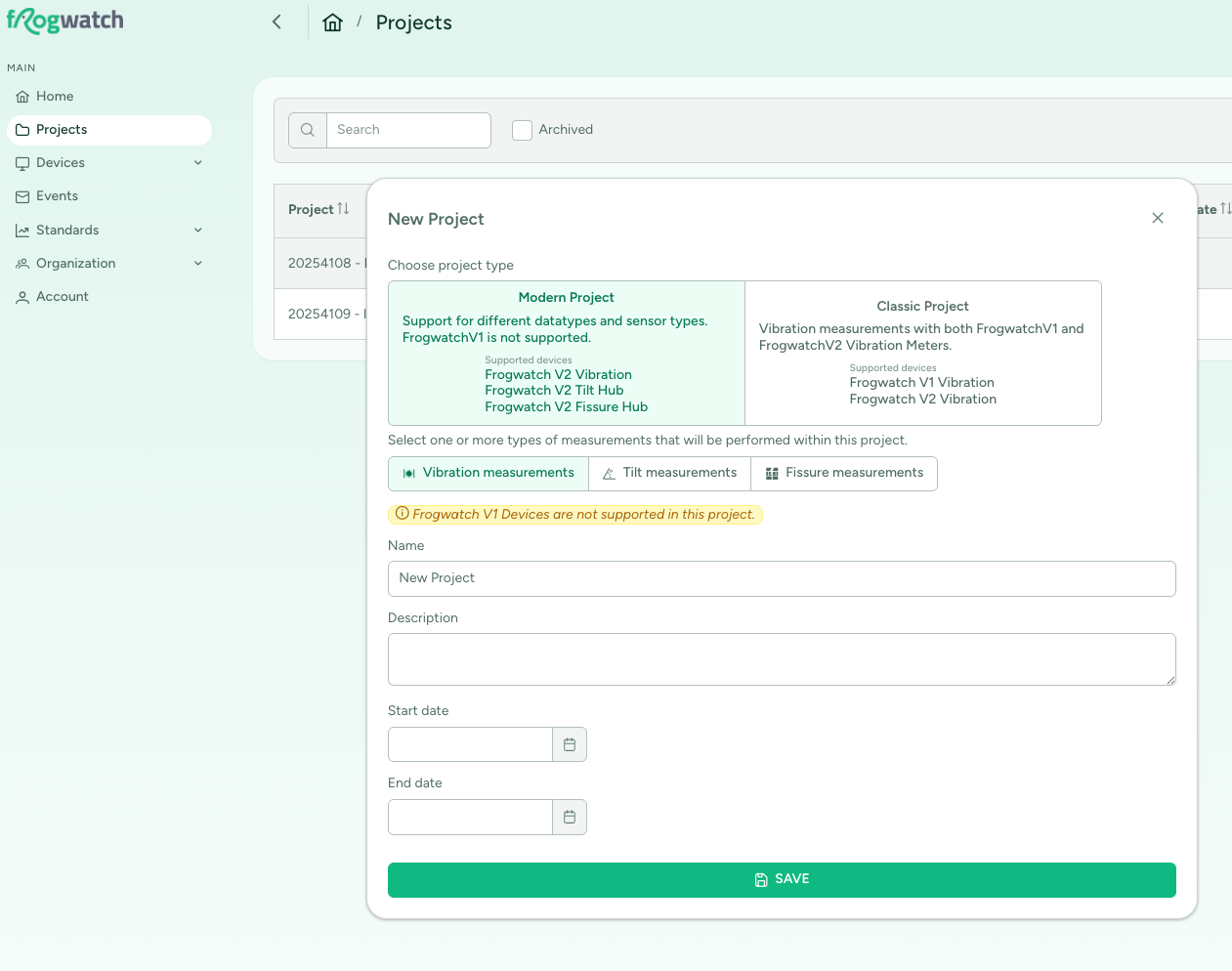Expand the Organization menu chevron
This screenshot has width=1232, height=971.
198,264
